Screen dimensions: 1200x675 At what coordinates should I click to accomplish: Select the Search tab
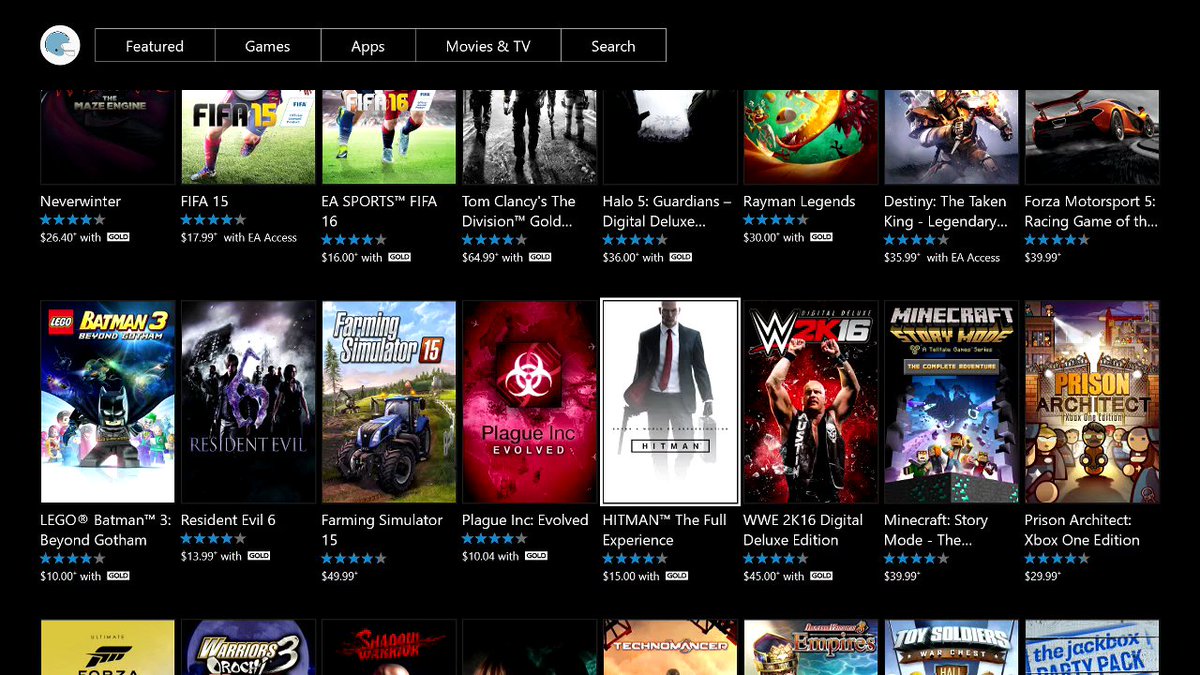[613, 46]
